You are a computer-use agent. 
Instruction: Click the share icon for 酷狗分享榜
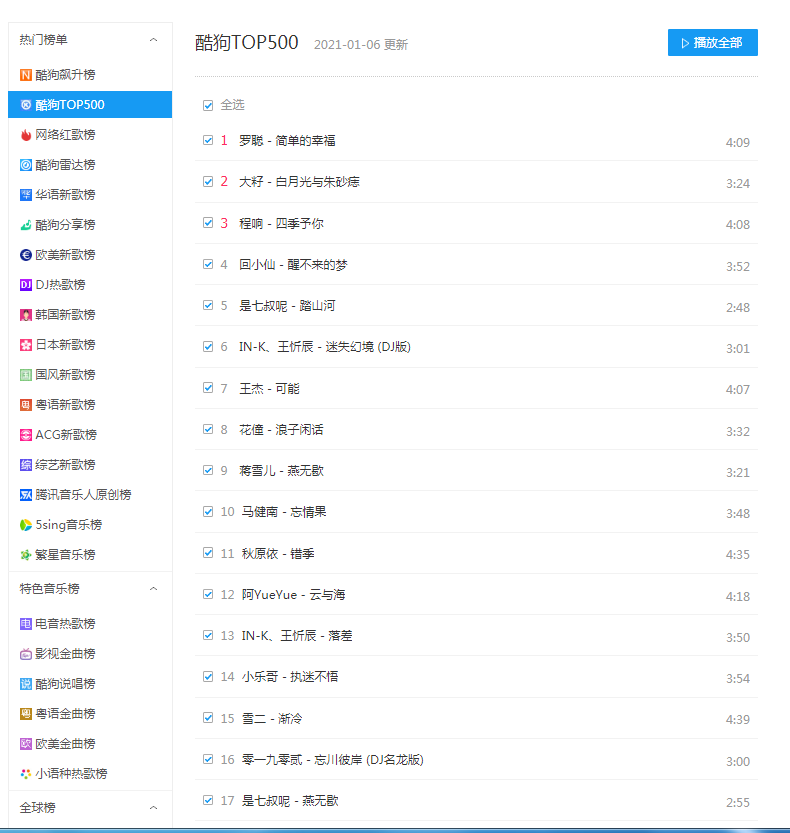tap(26, 225)
